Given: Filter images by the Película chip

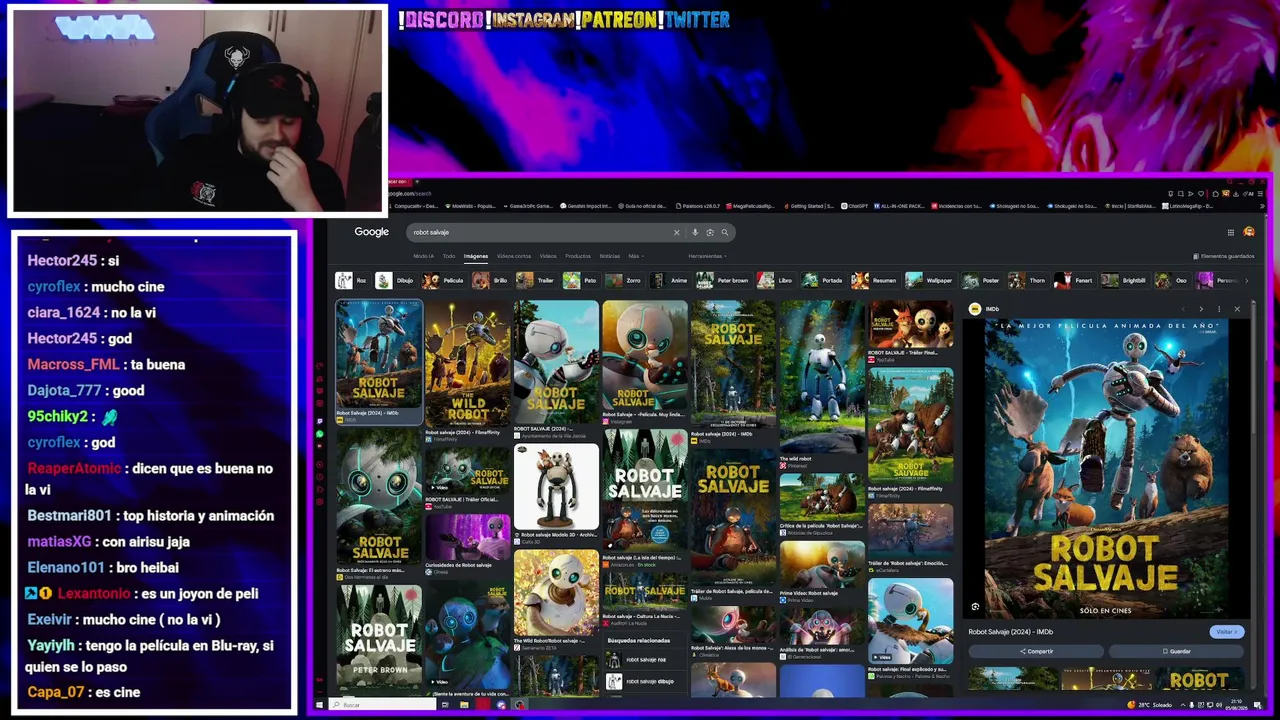Looking at the screenshot, I should pyautogui.click(x=444, y=281).
